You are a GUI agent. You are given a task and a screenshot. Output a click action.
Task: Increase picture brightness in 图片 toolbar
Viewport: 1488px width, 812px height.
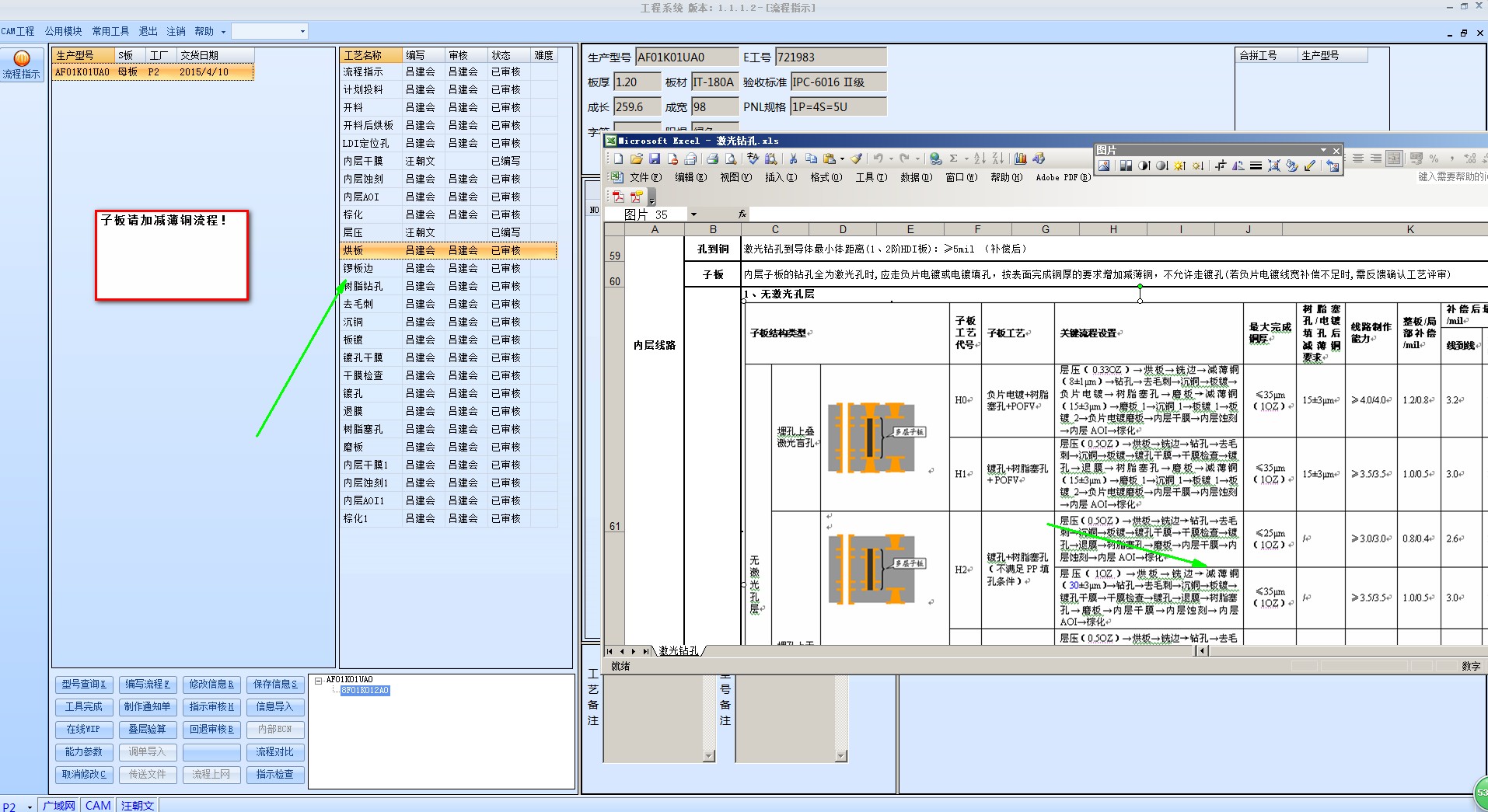(1180, 166)
